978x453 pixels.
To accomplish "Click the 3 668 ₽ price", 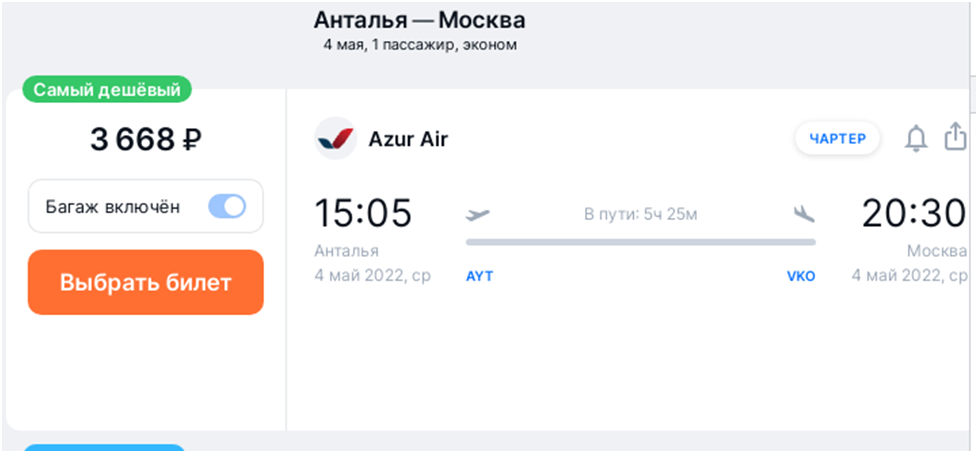I will tap(146, 140).
